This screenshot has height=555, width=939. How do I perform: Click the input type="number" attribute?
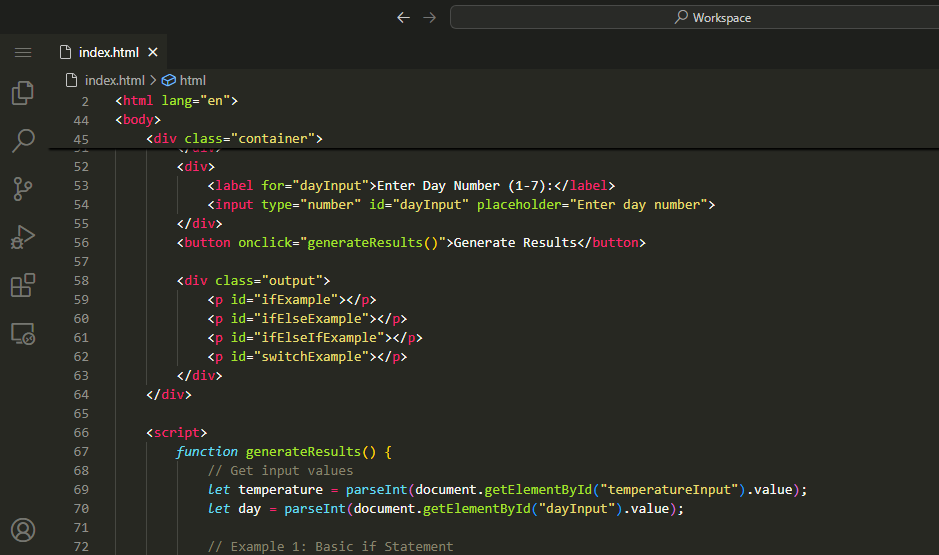311,205
